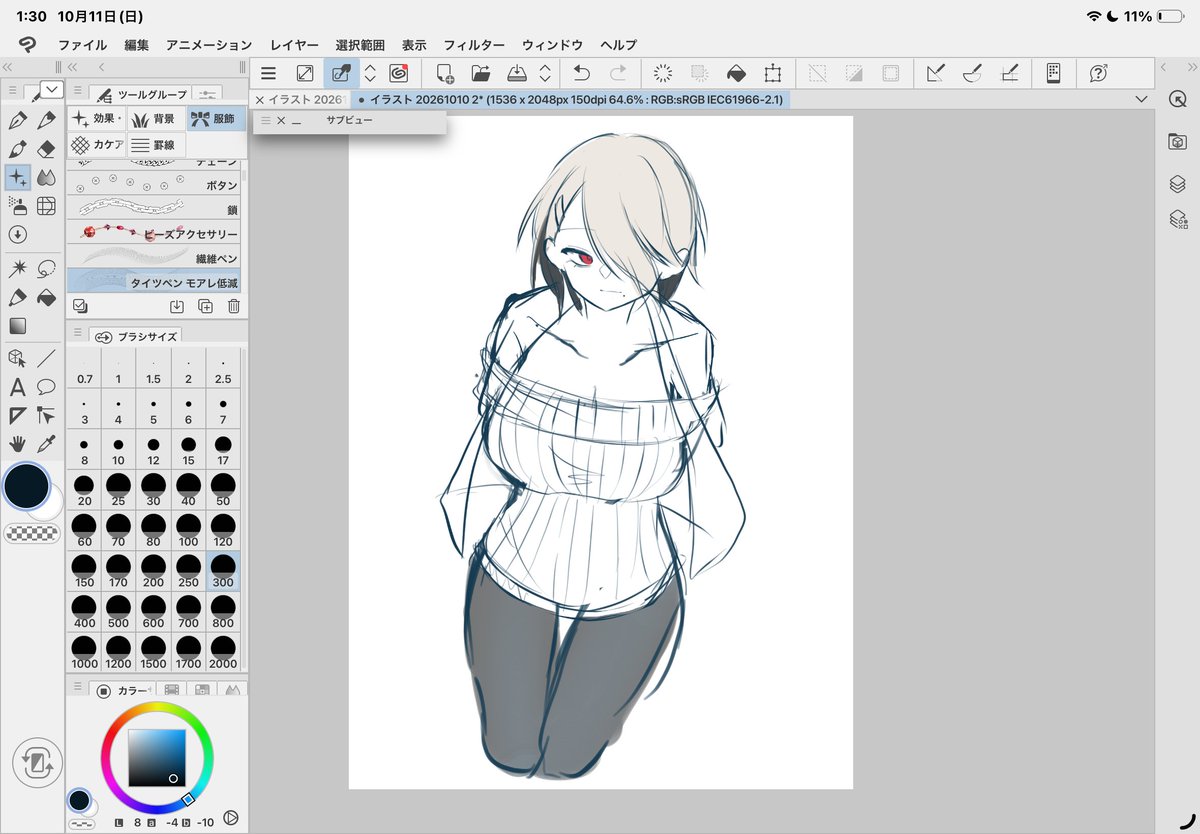The image size is (1200, 834).
Task: Select the Auto Select magic wand tool
Action: click(17, 268)
